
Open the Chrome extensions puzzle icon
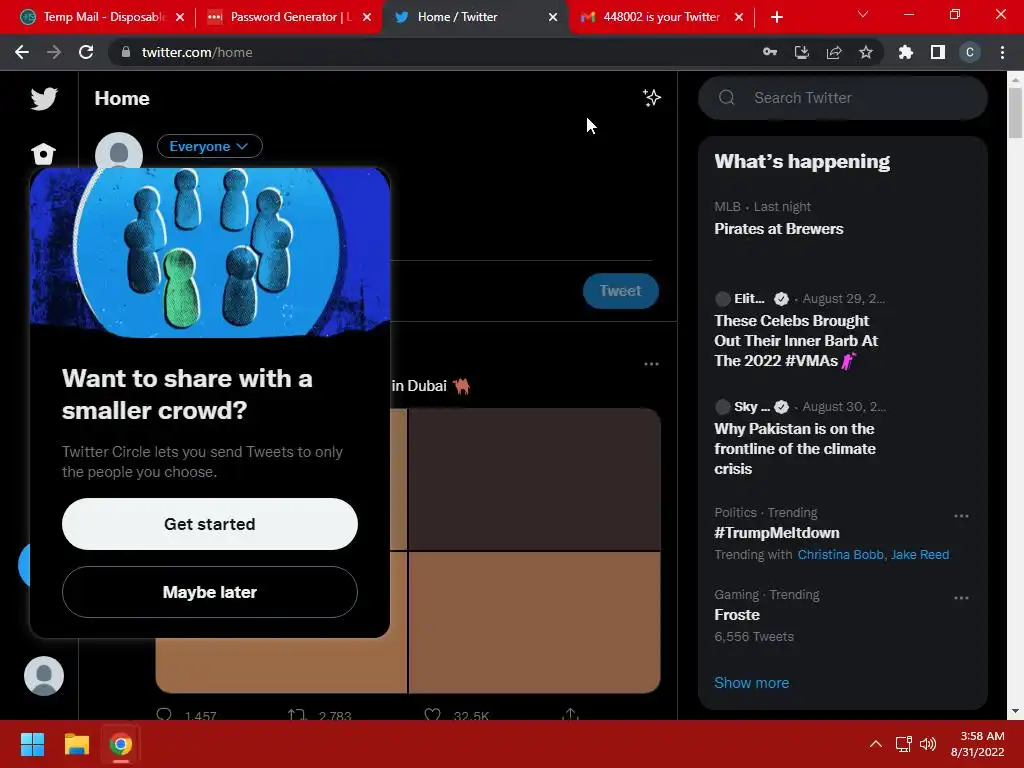coord(906,52)
